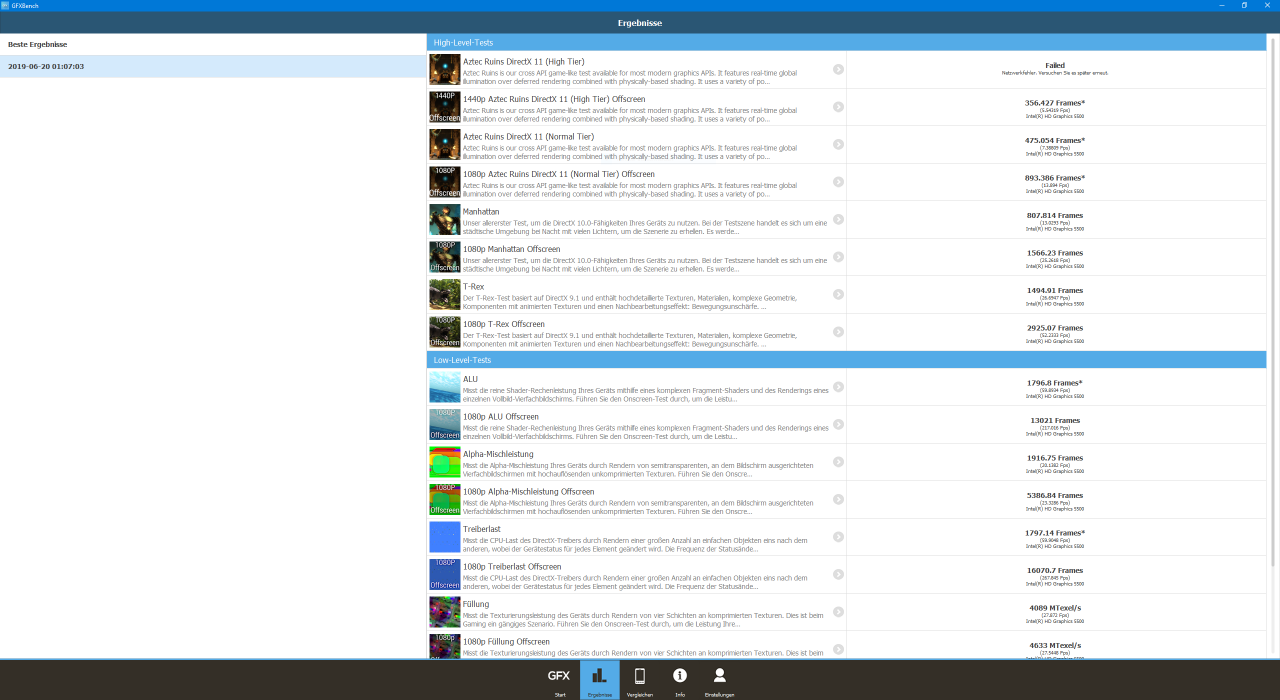This screenshot has width=1280, height=700.
Task: Click the 1796.8 Frames result
Action: coord(1055,383)
